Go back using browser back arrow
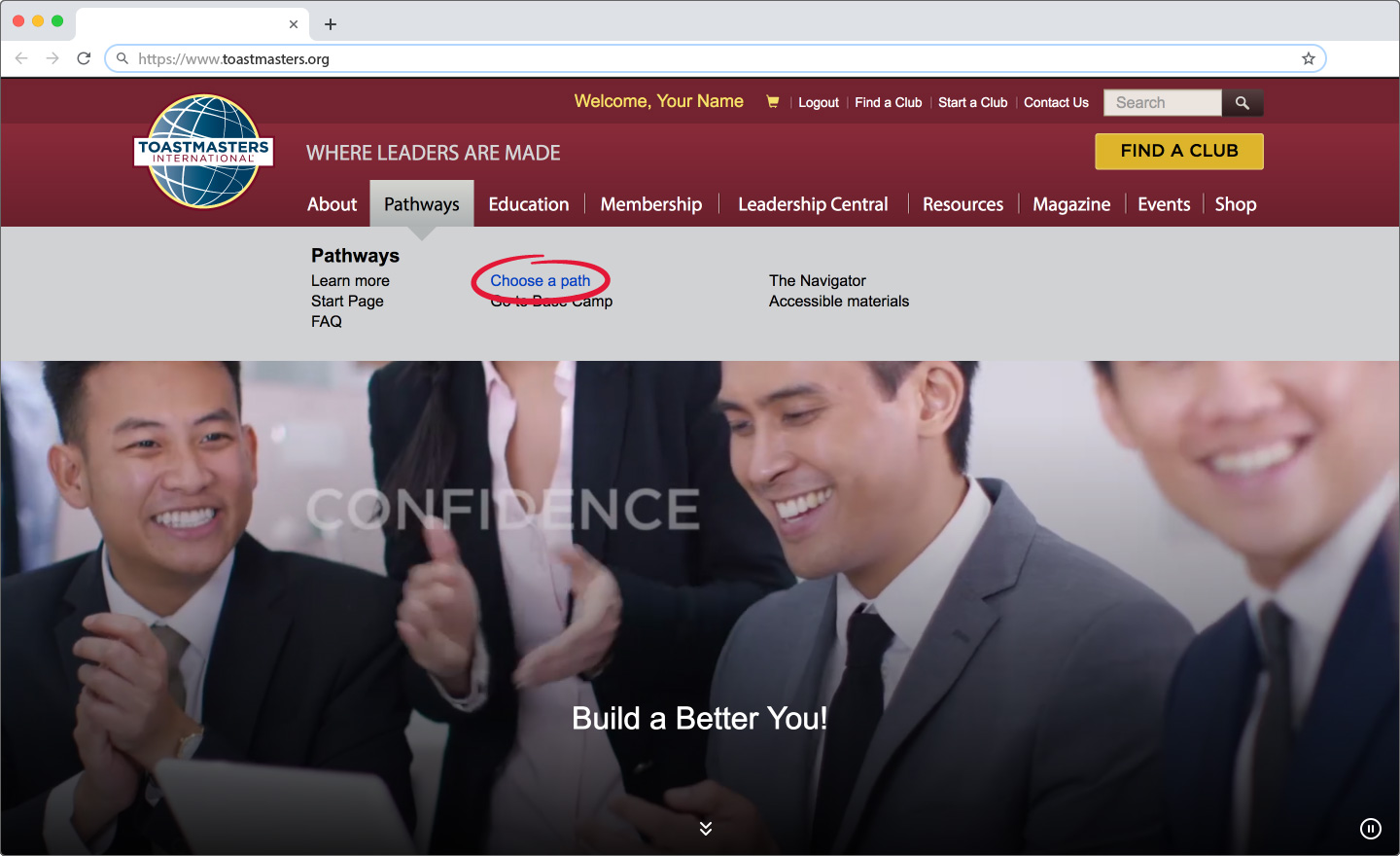Image resolution: width=1400 pixels, height=856 pixels. coord(21,59)
